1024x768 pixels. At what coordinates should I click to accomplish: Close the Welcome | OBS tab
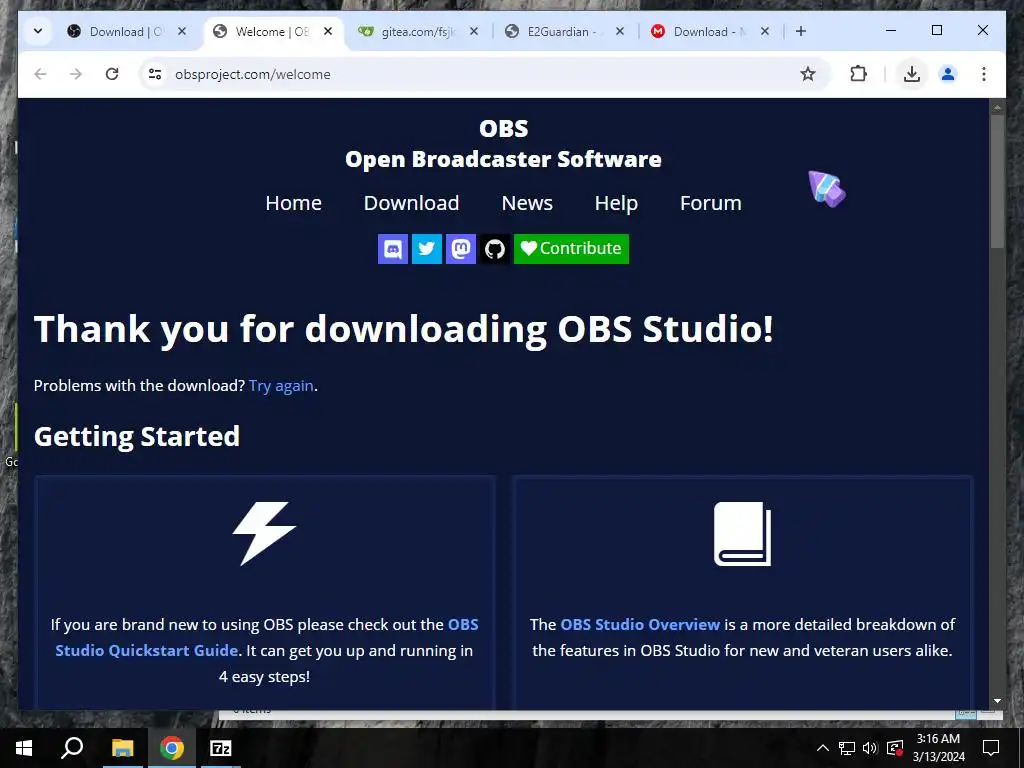(x=328, y=31)
